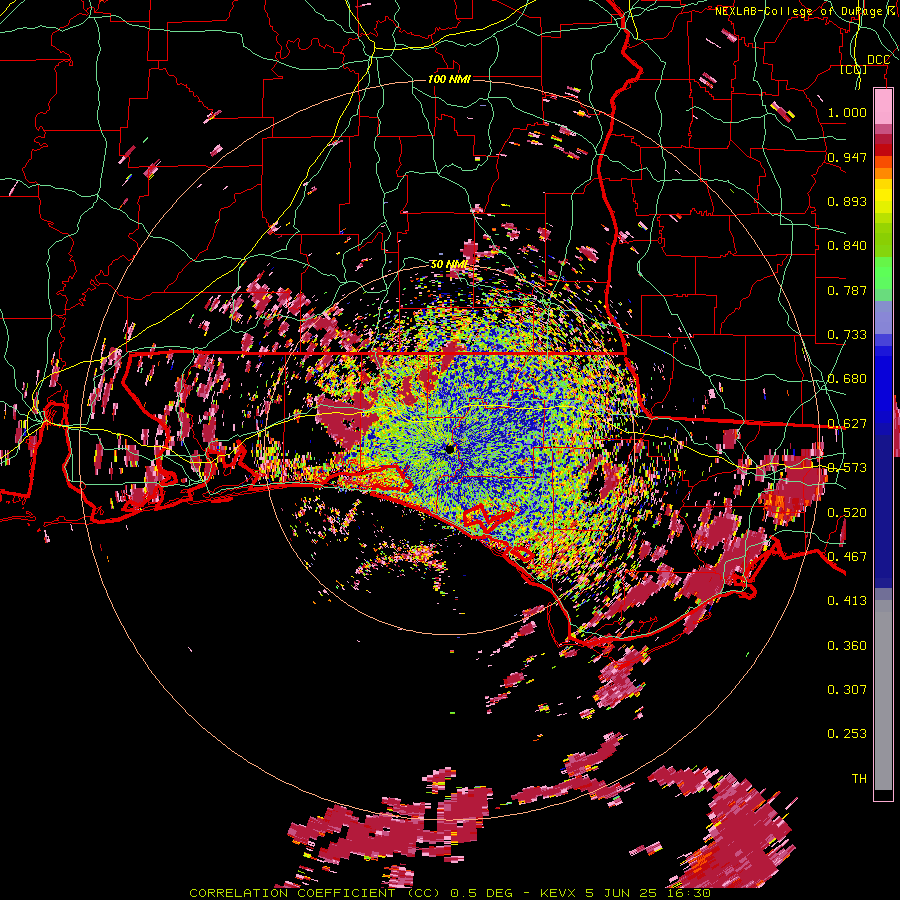Pick the yellow color bar segment
The width and height of the screenshot is (900, 900).
point(883,197)
